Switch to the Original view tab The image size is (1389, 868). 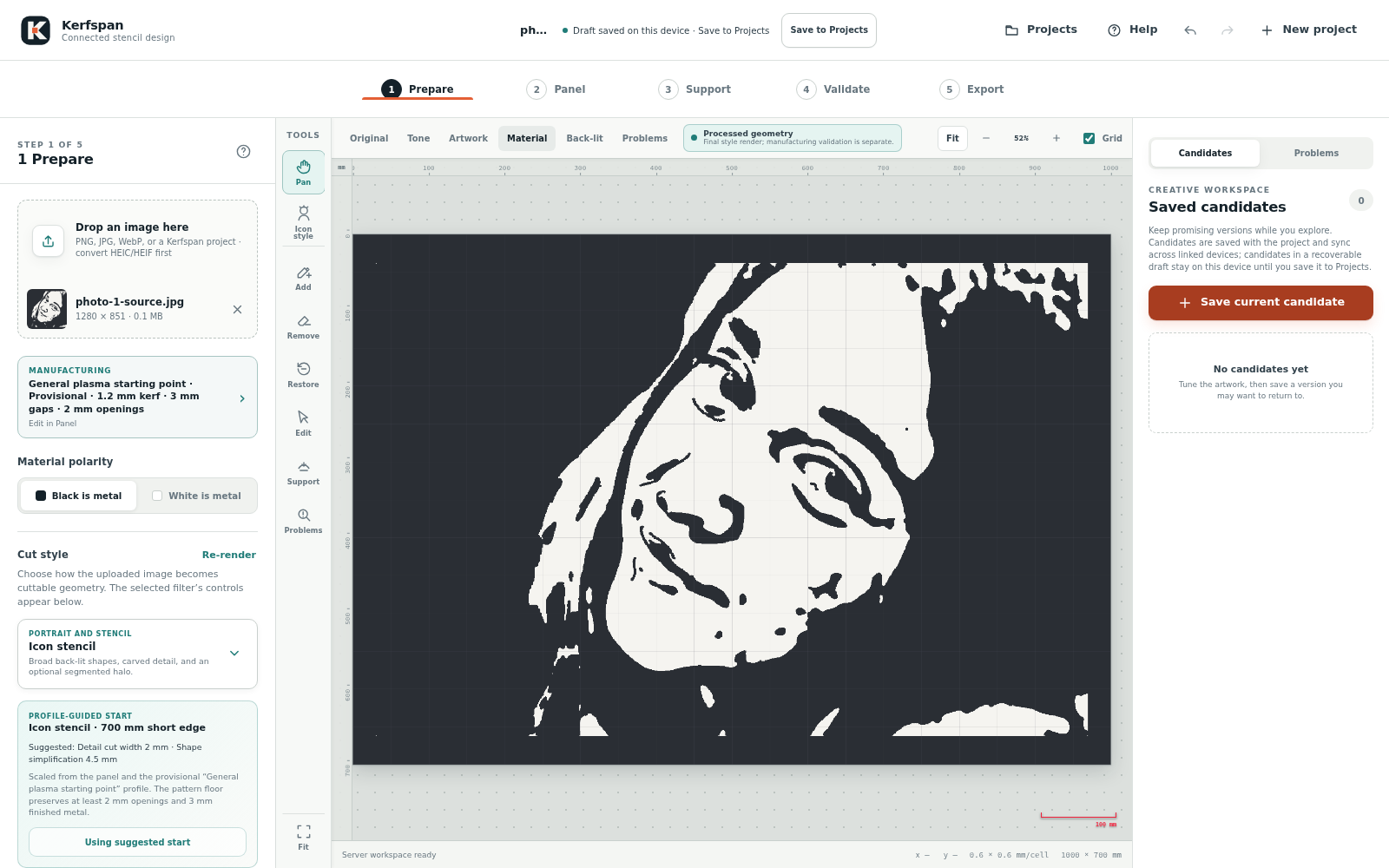pyautogui.click(x=369, y=138)
